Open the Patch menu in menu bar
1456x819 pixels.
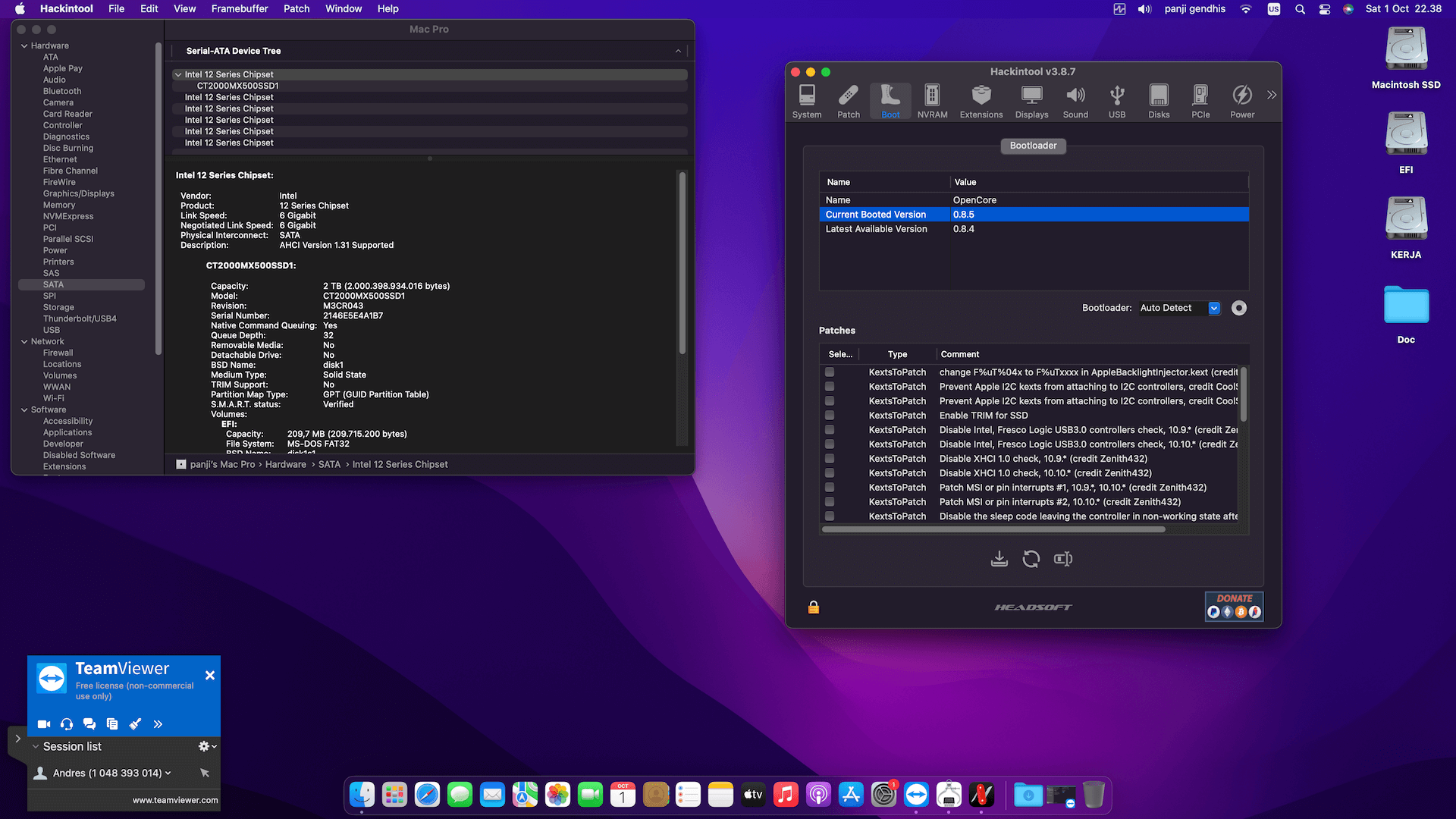[297, 8]
